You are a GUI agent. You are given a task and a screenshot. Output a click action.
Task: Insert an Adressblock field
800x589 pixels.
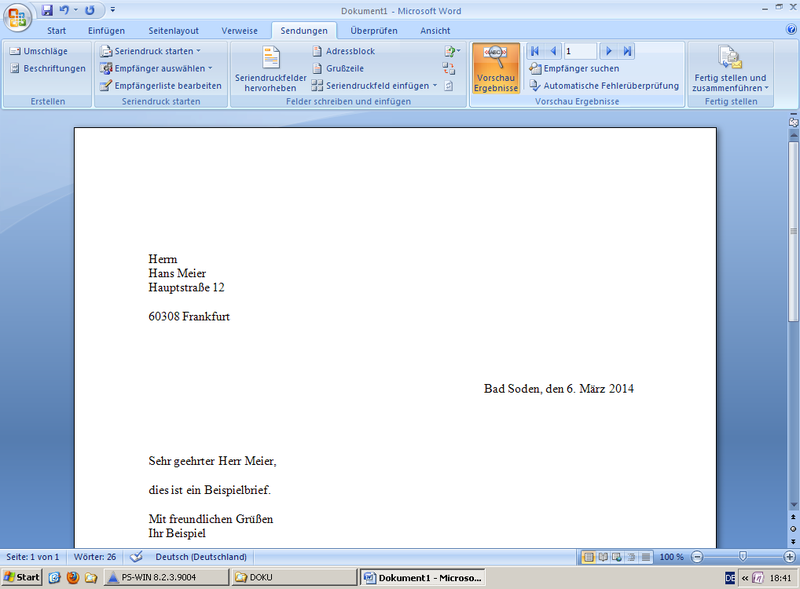coord(343,51)
